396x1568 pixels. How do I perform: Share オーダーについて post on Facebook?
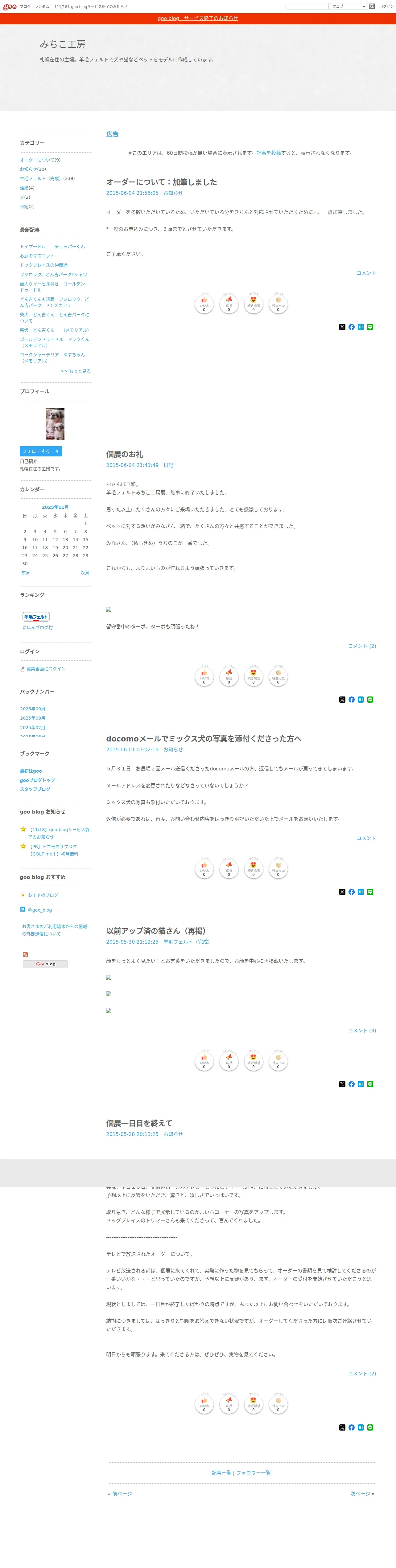(352, 327)
